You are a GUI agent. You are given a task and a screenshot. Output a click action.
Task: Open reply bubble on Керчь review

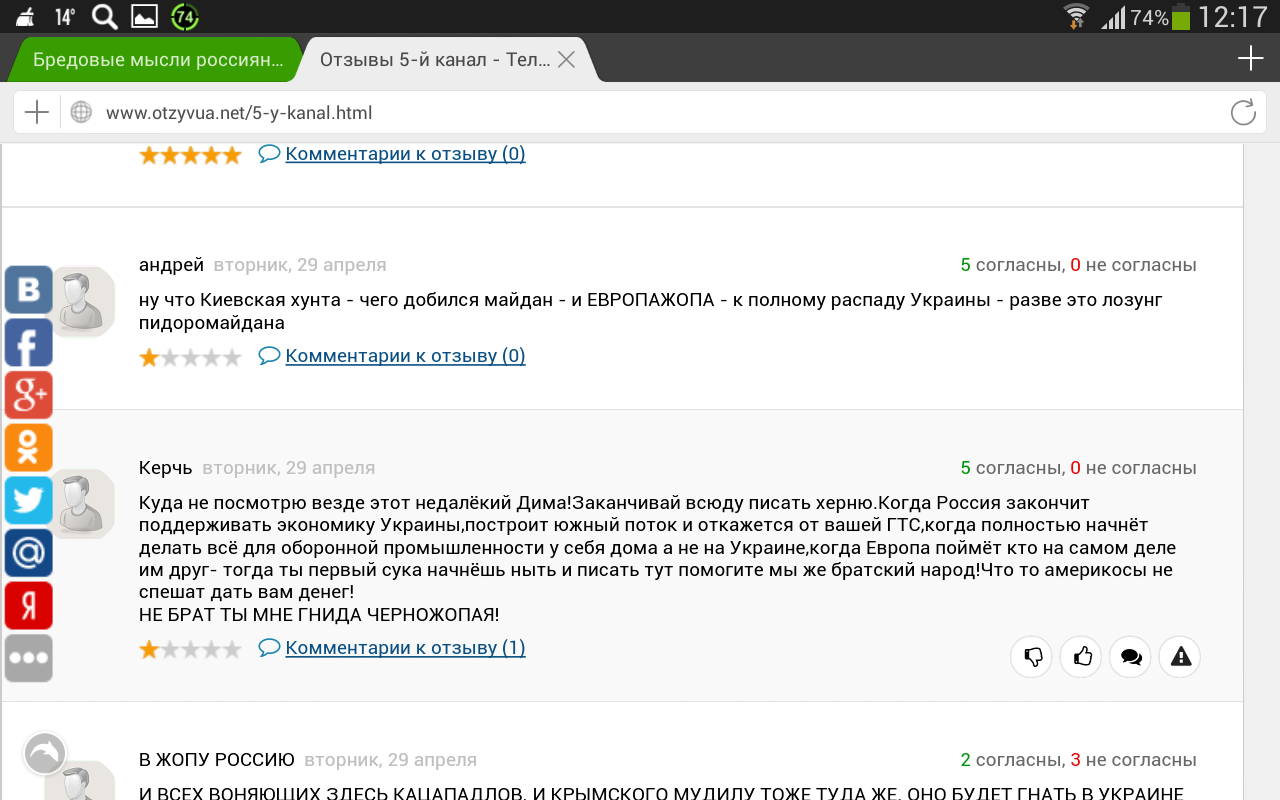pyautogui.click(x=1131, y=657)
